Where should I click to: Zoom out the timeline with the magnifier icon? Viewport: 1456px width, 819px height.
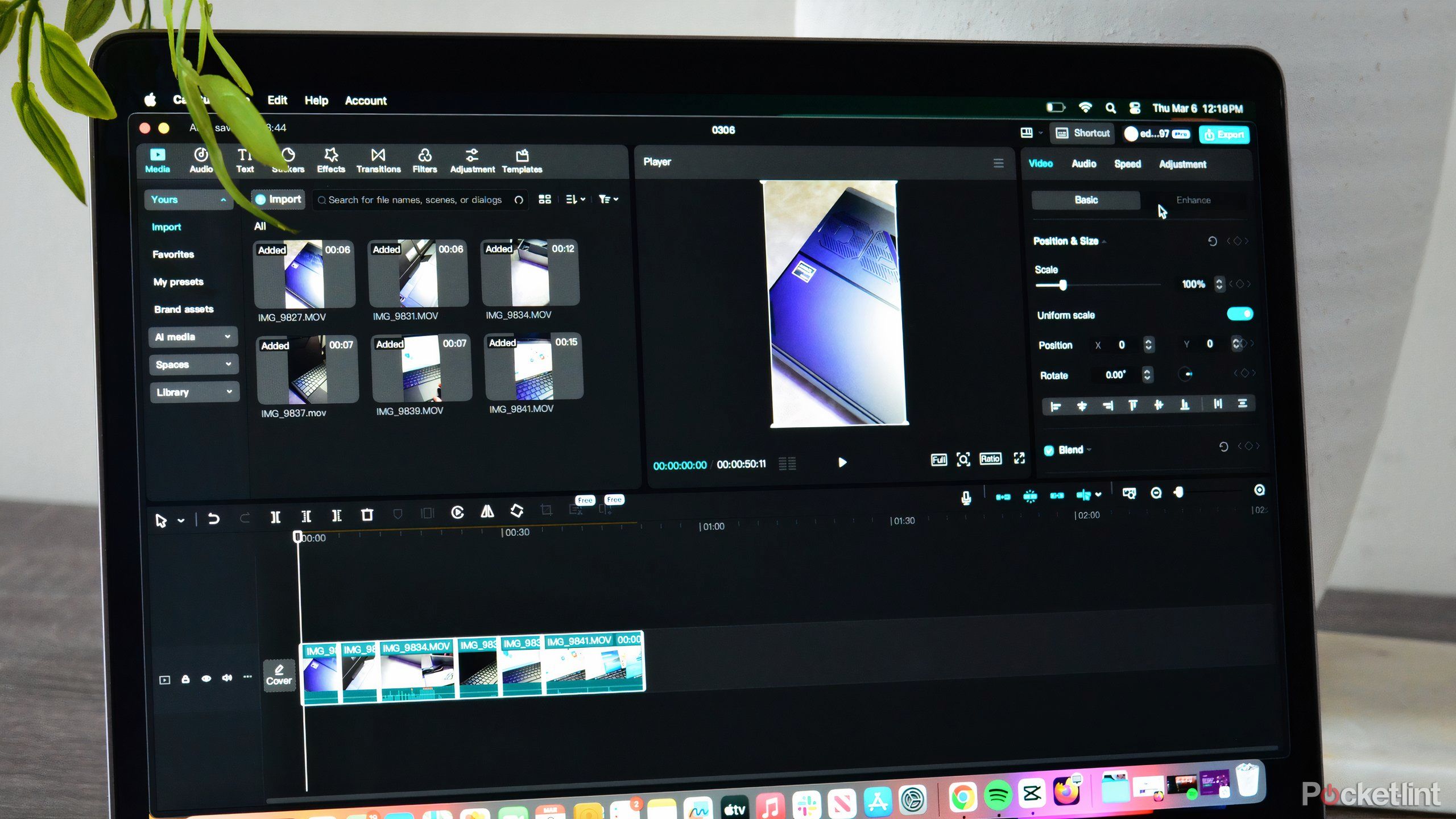coord(1157,493)
